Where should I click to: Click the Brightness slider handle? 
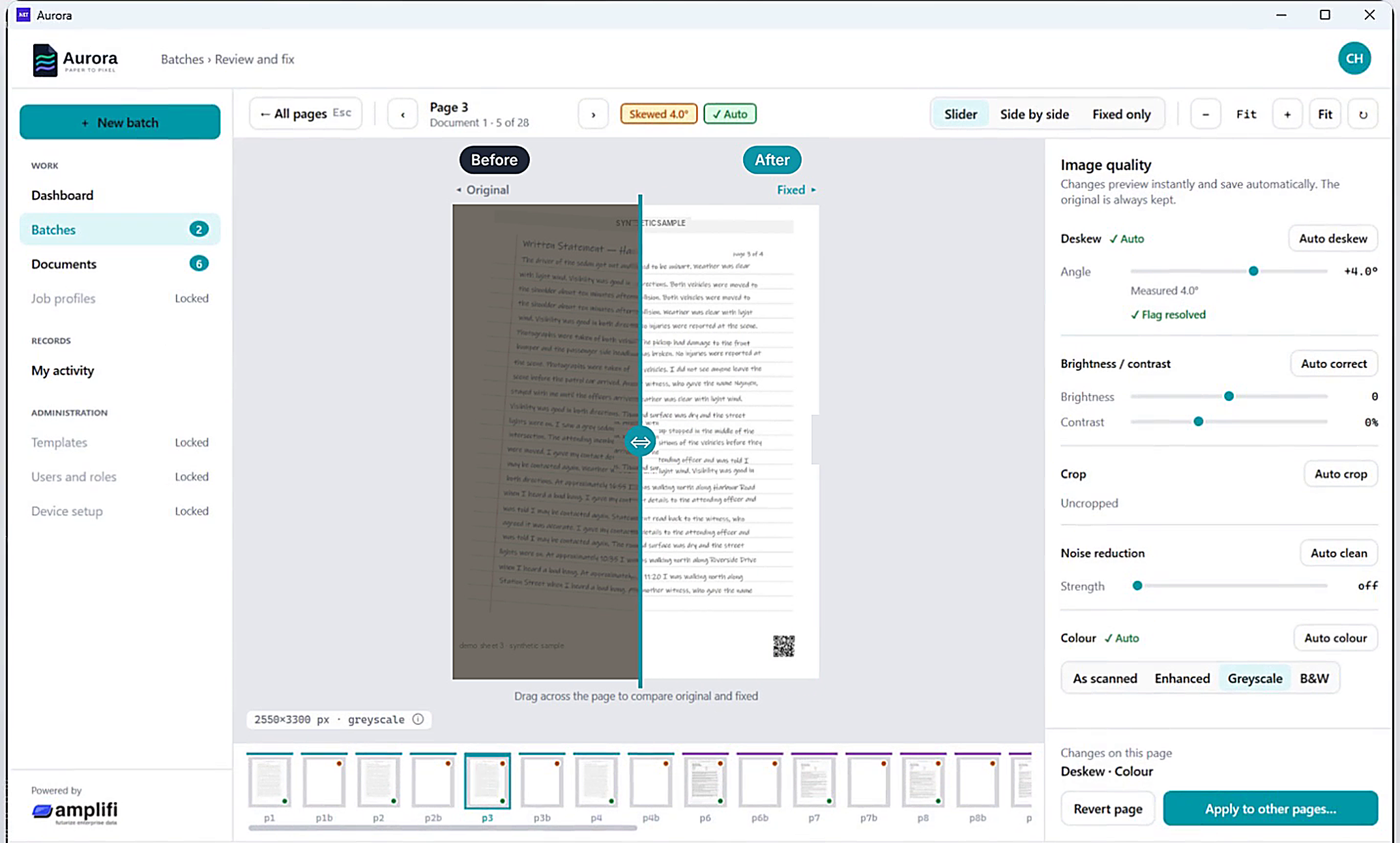click(1229, 396)
